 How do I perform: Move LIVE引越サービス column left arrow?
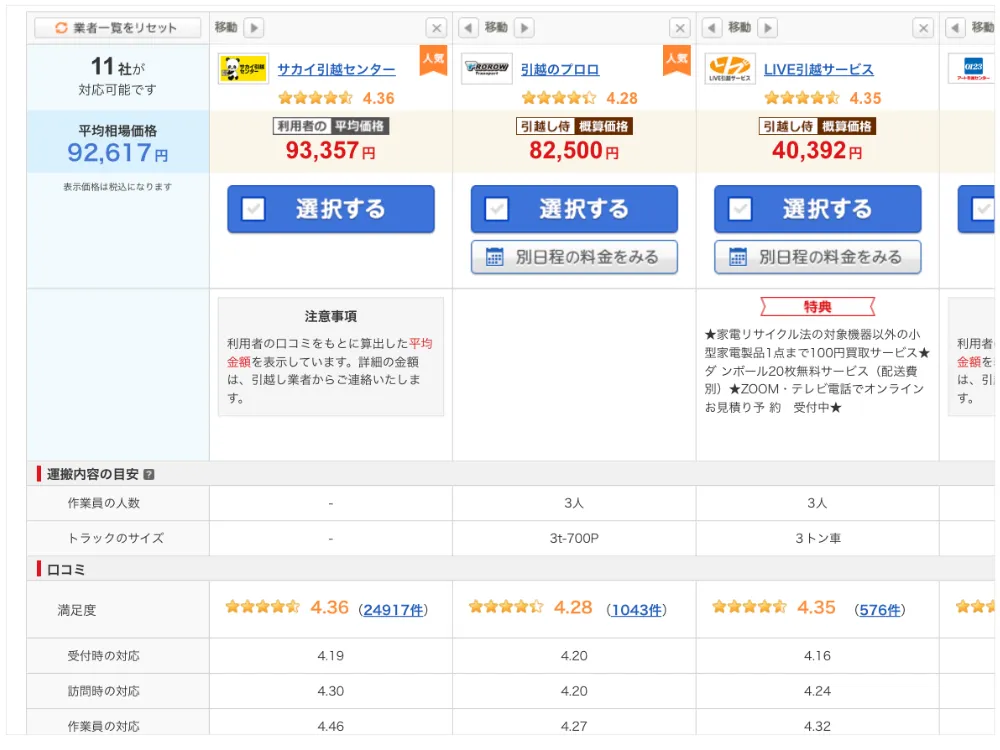(711, 28)
